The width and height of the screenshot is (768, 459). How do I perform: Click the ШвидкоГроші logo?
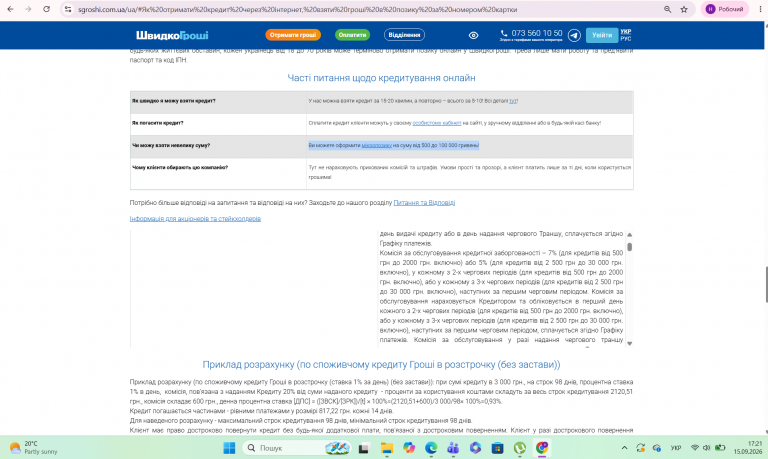[x=172, y=35]
